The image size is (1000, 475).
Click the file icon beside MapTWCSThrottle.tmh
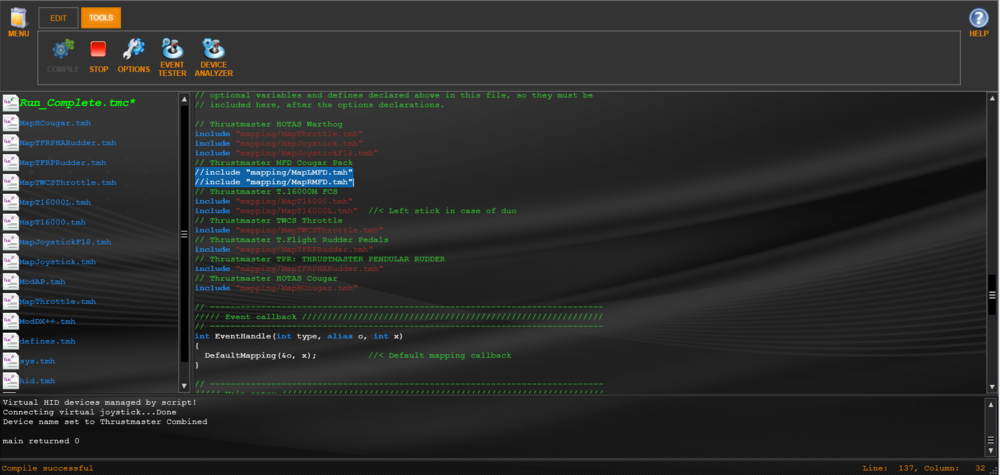coord(10,182)
